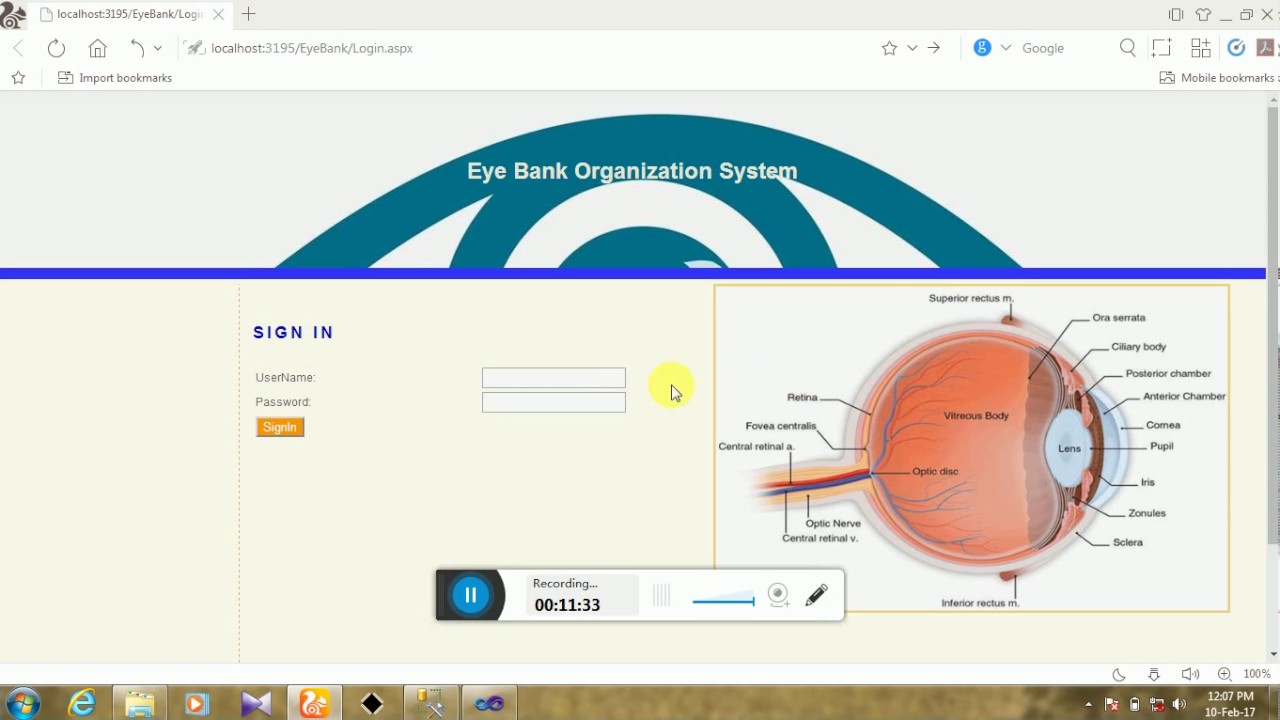The width and height of the screenshot is (1280, 720).
Task: Open the browser skin shirt icon
Action: pos(1203,14)
